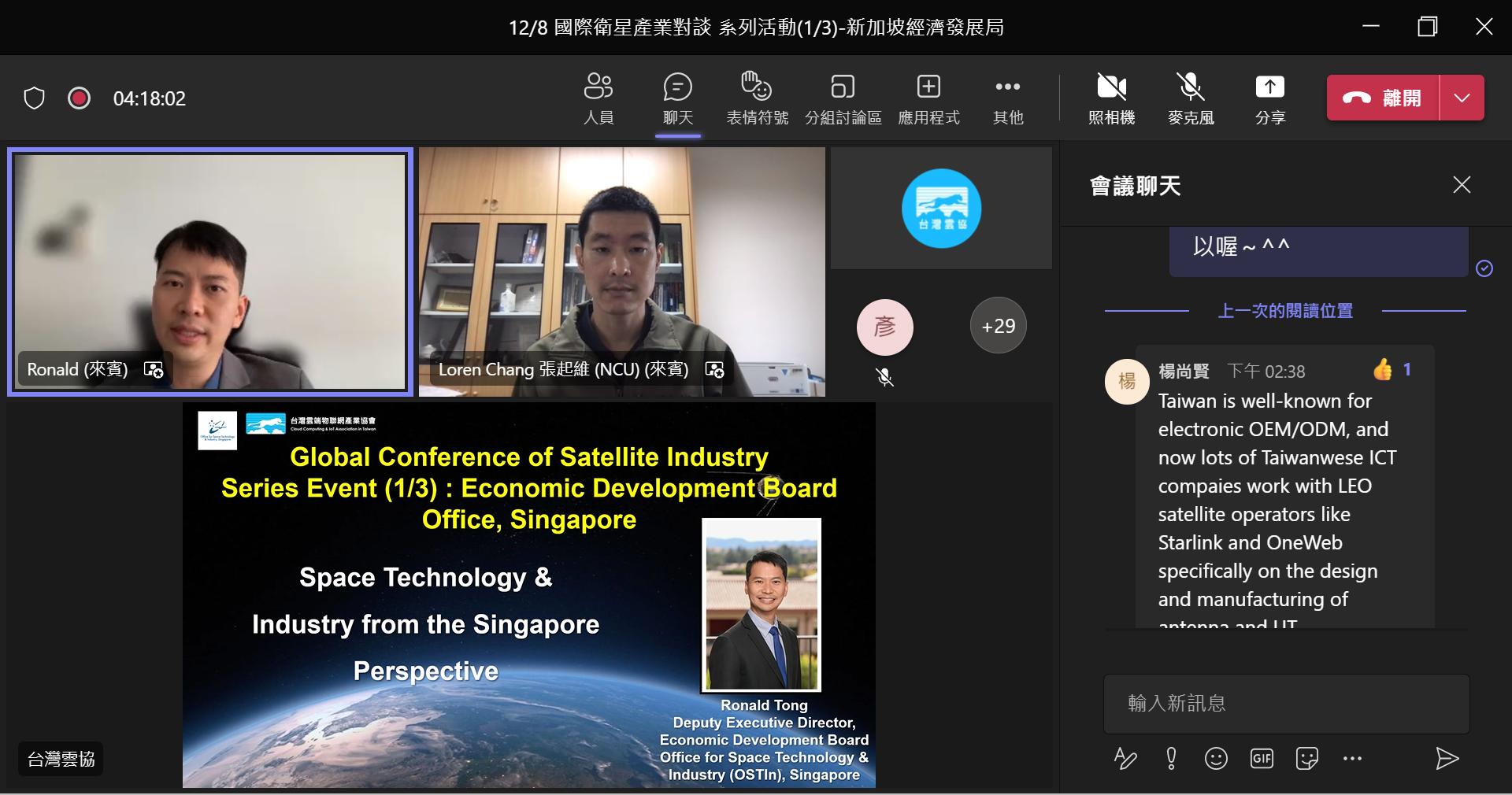Open the text format options icon
This screenshot has height=795, width=1512.
pos(1125,759)
